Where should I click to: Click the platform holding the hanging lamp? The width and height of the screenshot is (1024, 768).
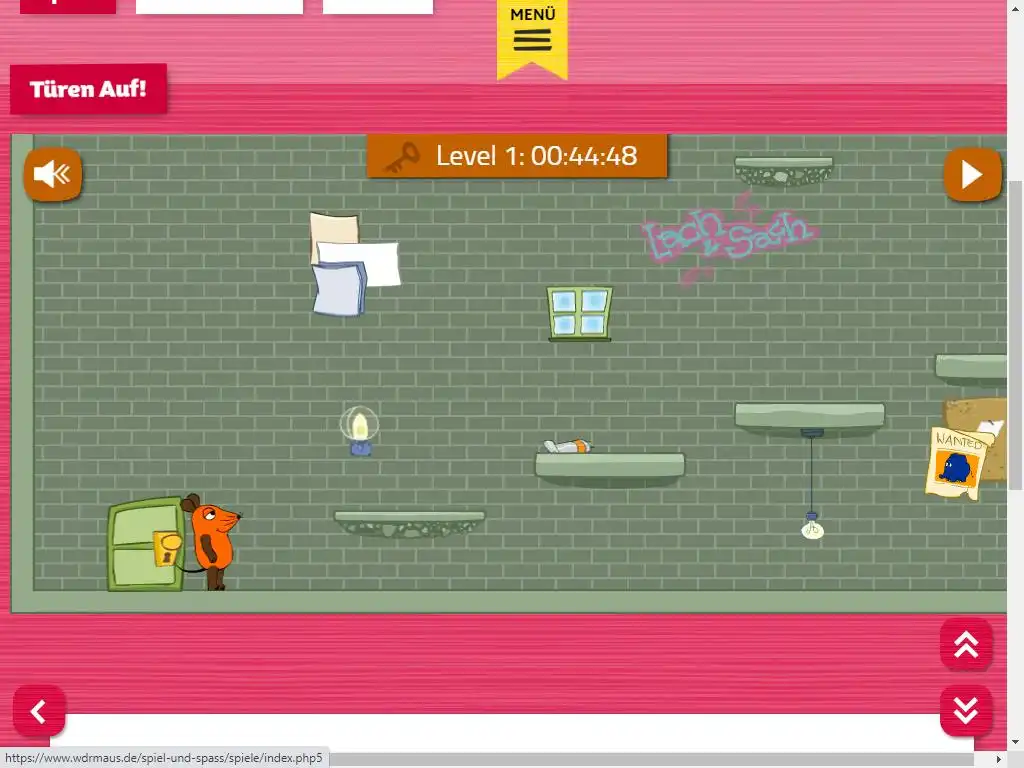(810, 419)
